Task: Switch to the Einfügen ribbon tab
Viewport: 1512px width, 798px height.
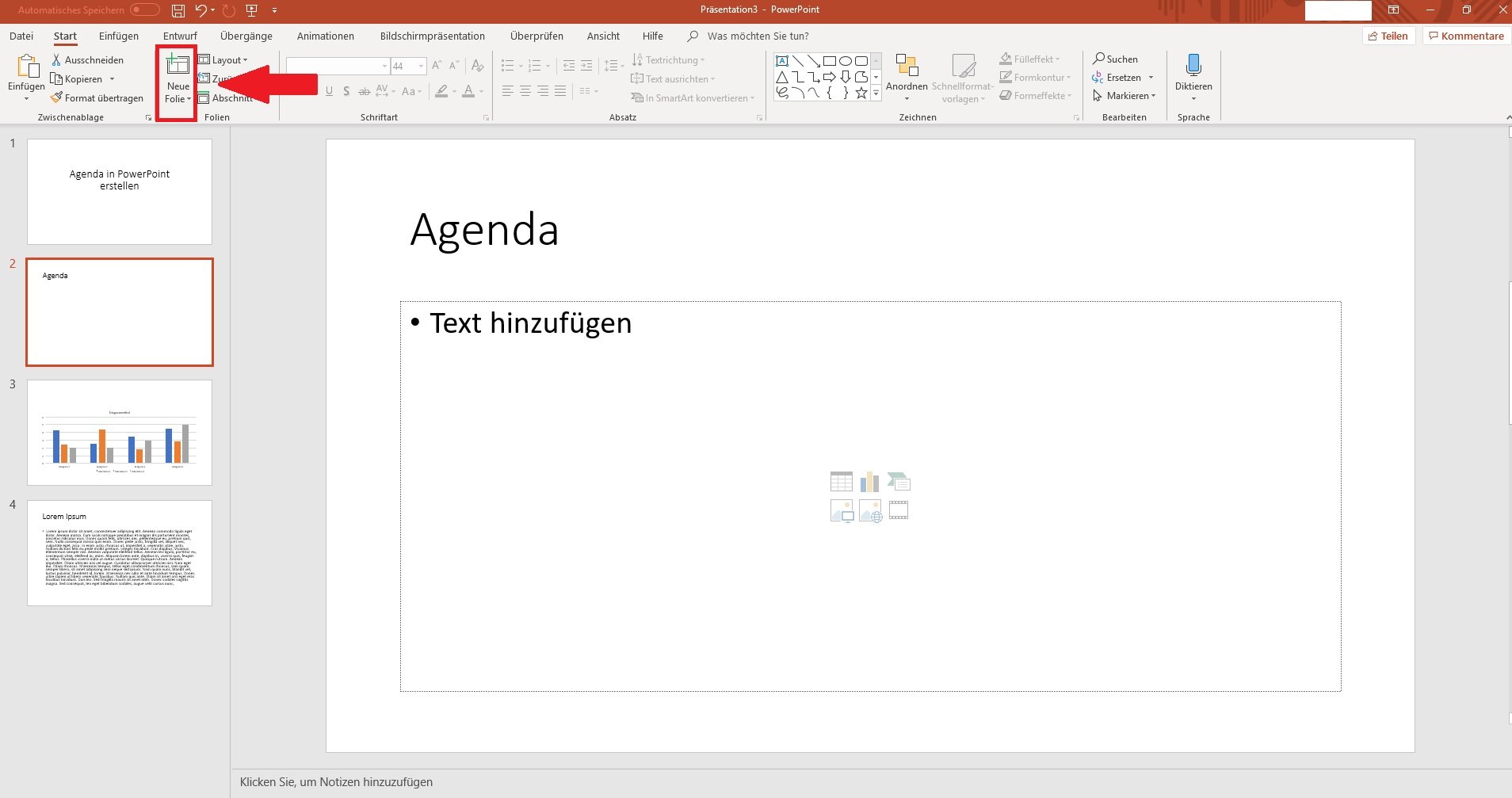Action: pyautogui.click(x=119, y=36)
